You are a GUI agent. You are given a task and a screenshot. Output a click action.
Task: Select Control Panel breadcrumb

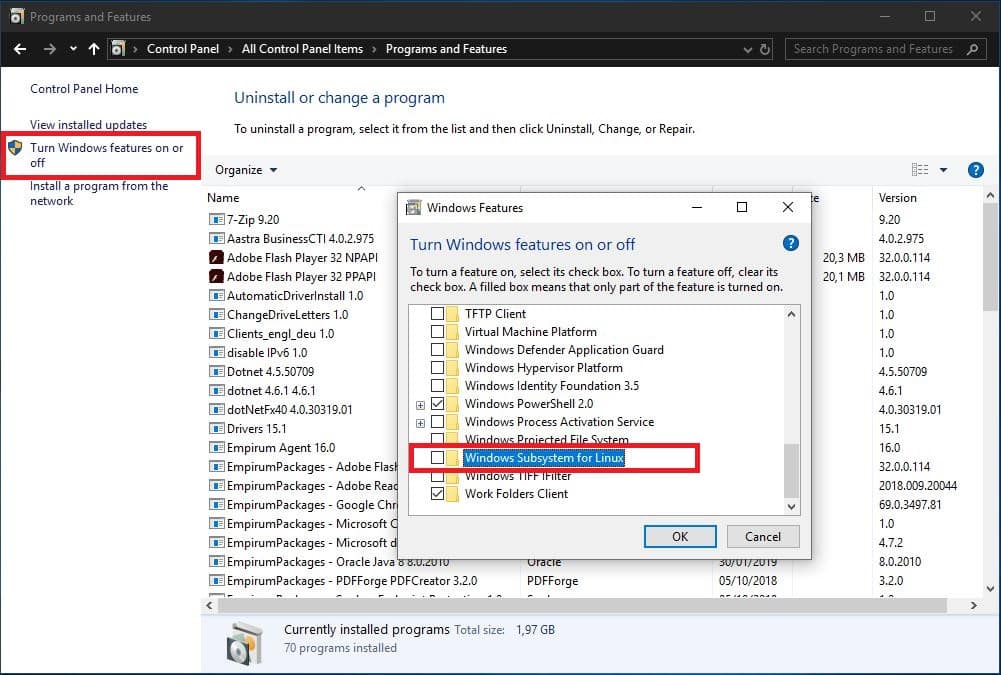[x=183, y=49]
